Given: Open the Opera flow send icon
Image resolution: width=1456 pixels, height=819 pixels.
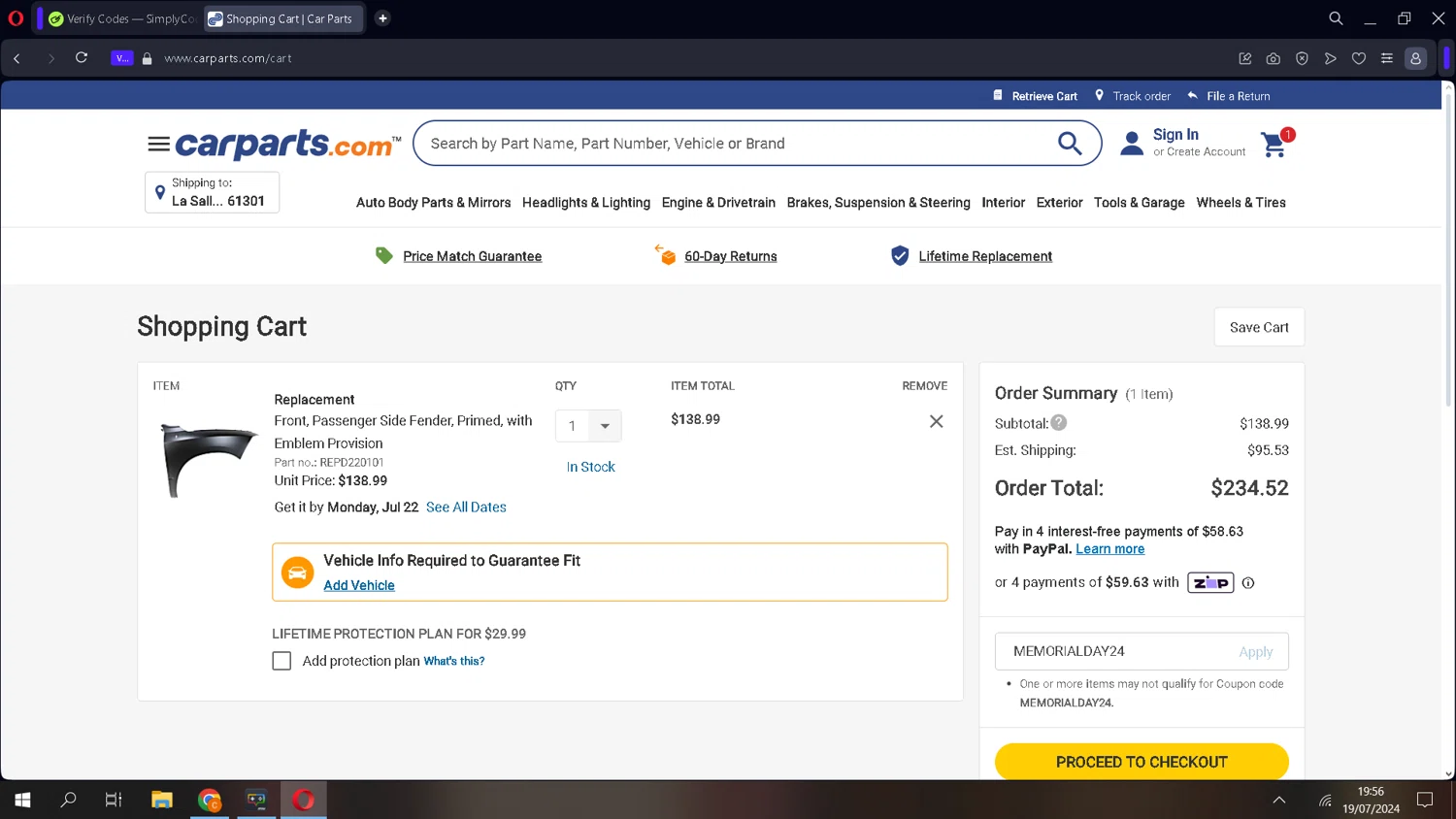Looking at the screenshot, I should pyautogui.click(x=1330, y=58).
